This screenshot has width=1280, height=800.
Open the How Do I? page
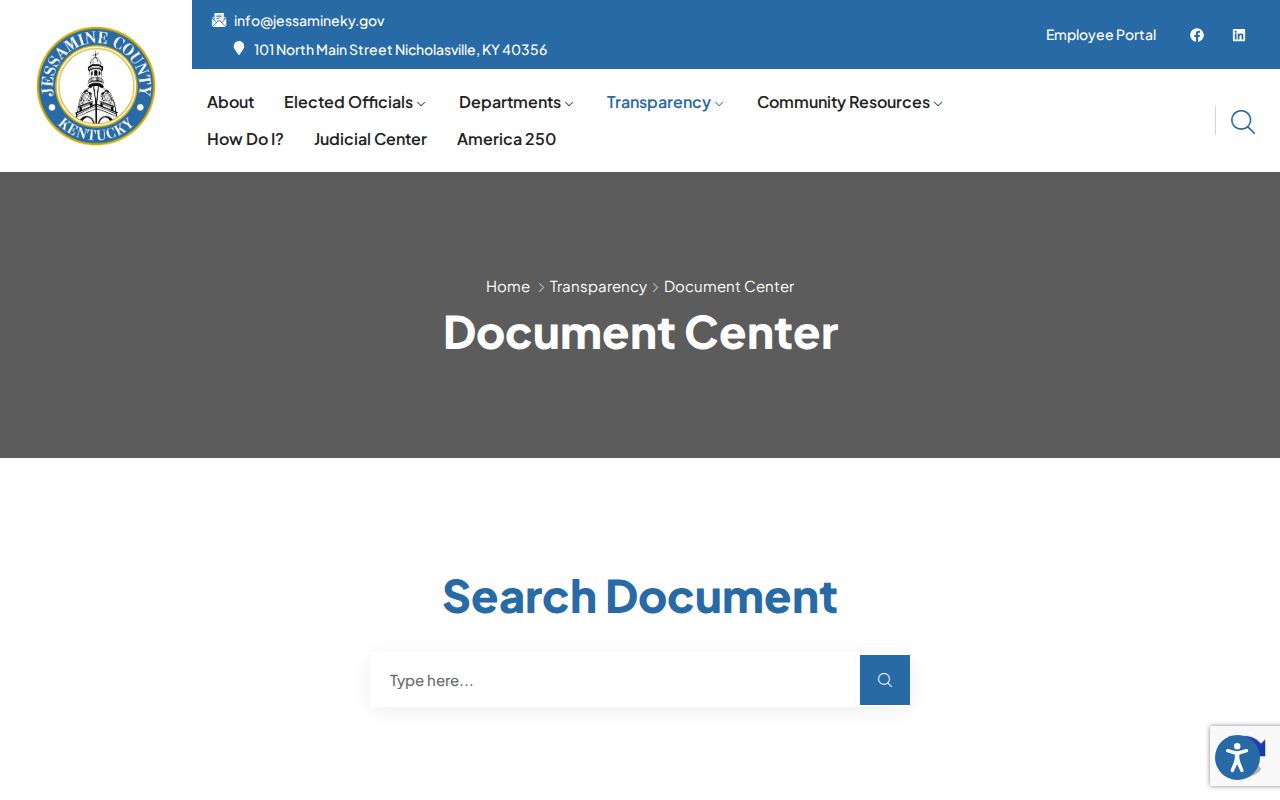point(245,139)
